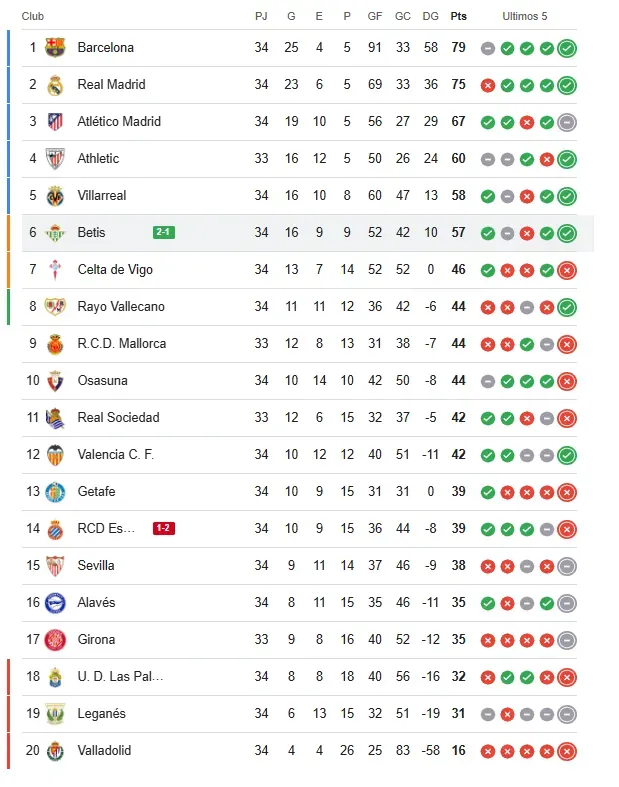Screen dimensions: 619x787
Task: Click the Celta de Vigo crest
Action: [55, 270]
